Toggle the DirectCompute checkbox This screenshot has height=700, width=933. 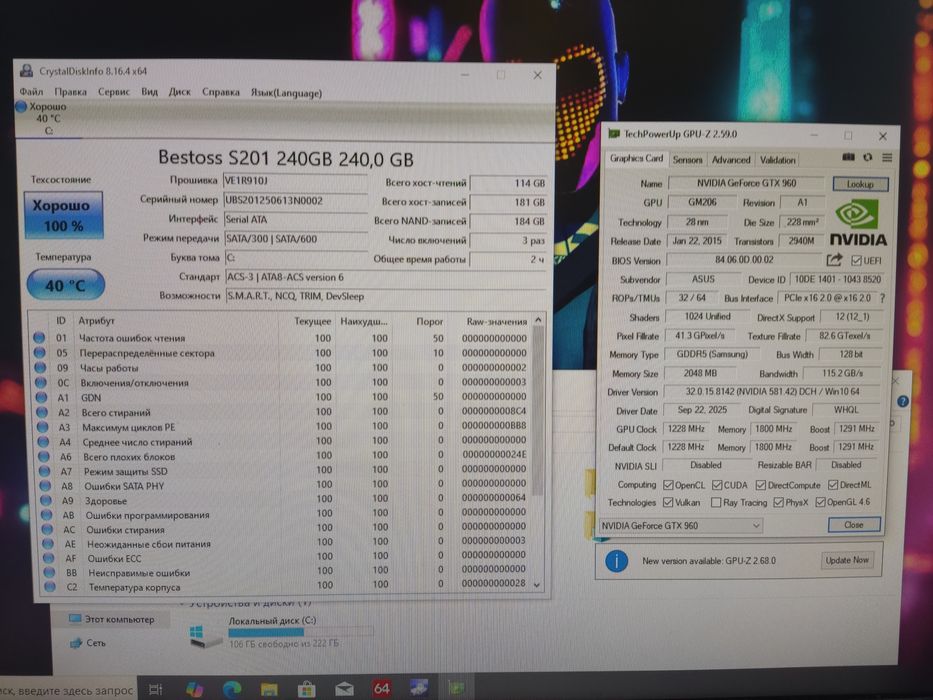[761, 485]
